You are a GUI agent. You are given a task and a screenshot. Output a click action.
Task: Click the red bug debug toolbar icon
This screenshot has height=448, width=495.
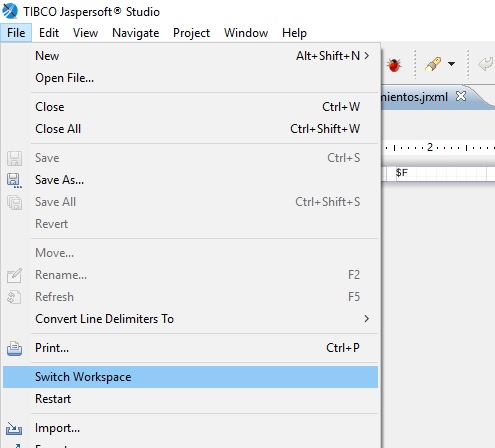tap(394, 65)
